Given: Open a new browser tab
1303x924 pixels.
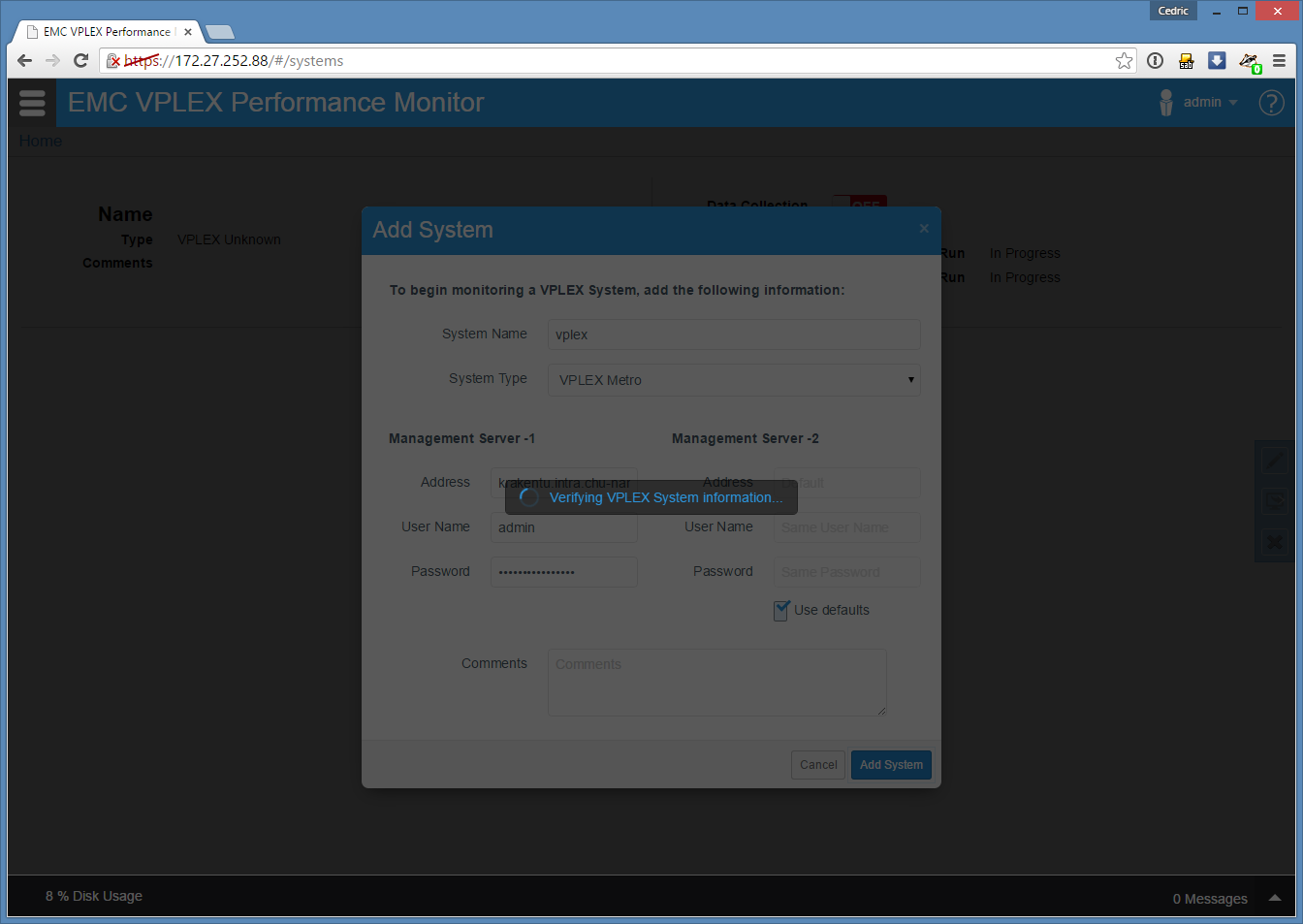Looking at the screenshot, I should tap(220, 32).
